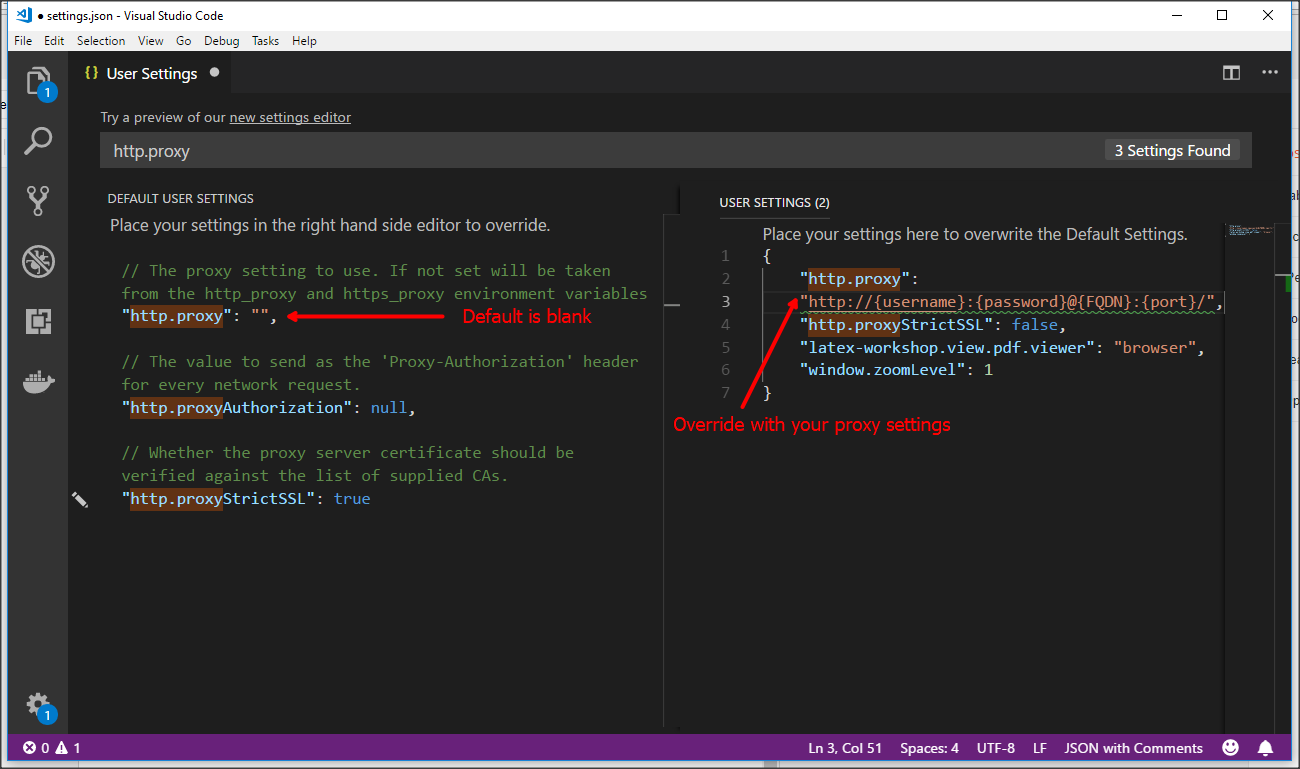
Task: Click the crossed-out bug activity bar icon
Action: point(38,261)
